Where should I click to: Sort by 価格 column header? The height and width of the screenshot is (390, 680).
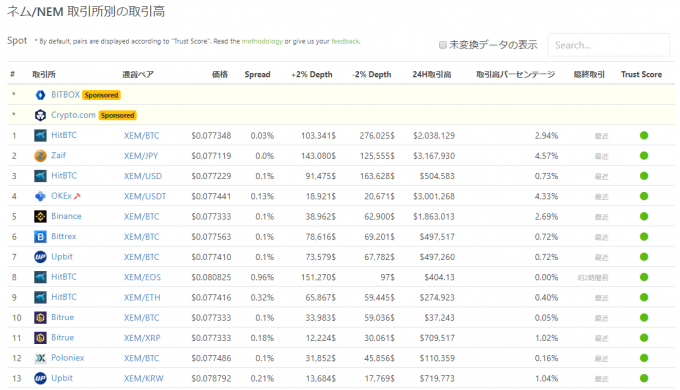(220, 74)
